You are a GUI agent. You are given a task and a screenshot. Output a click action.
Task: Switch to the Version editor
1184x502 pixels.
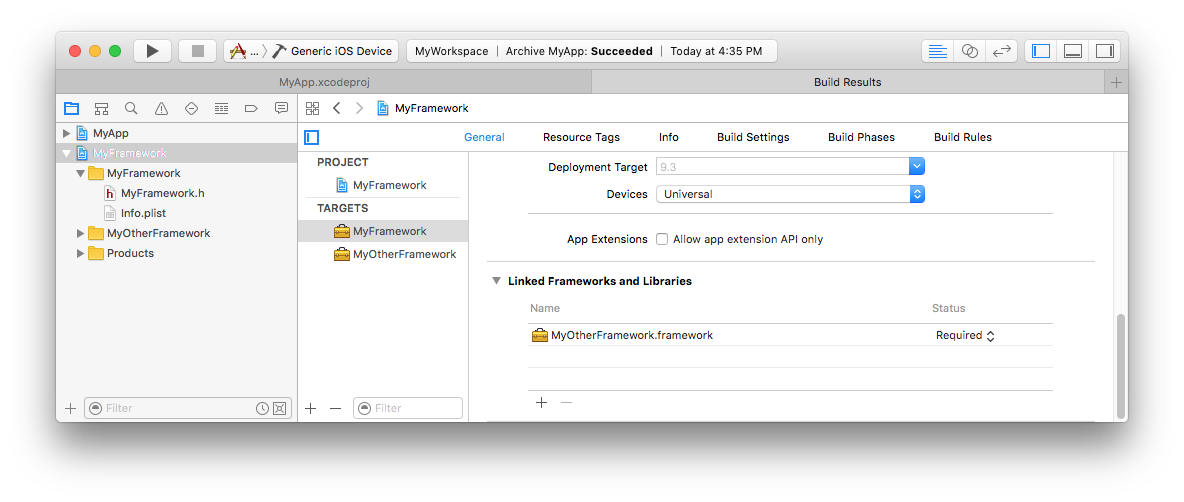click(1000, 51)
